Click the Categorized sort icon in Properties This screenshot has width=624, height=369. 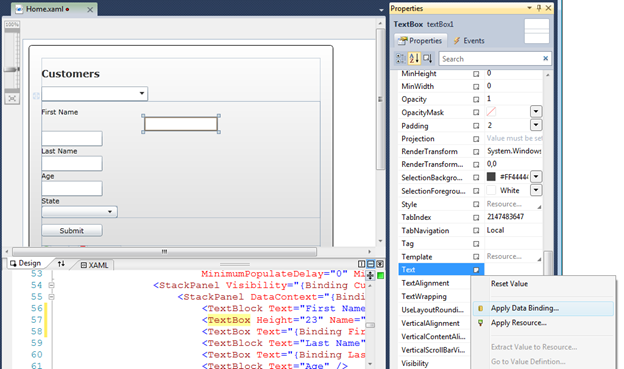tap(401, 59)
